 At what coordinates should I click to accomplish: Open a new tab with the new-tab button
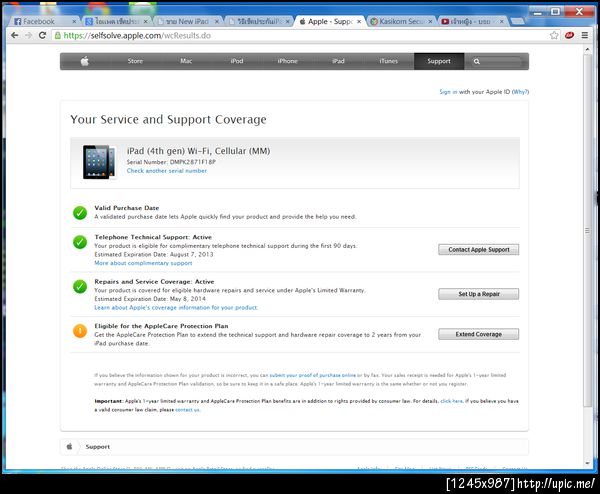(518, 21)
